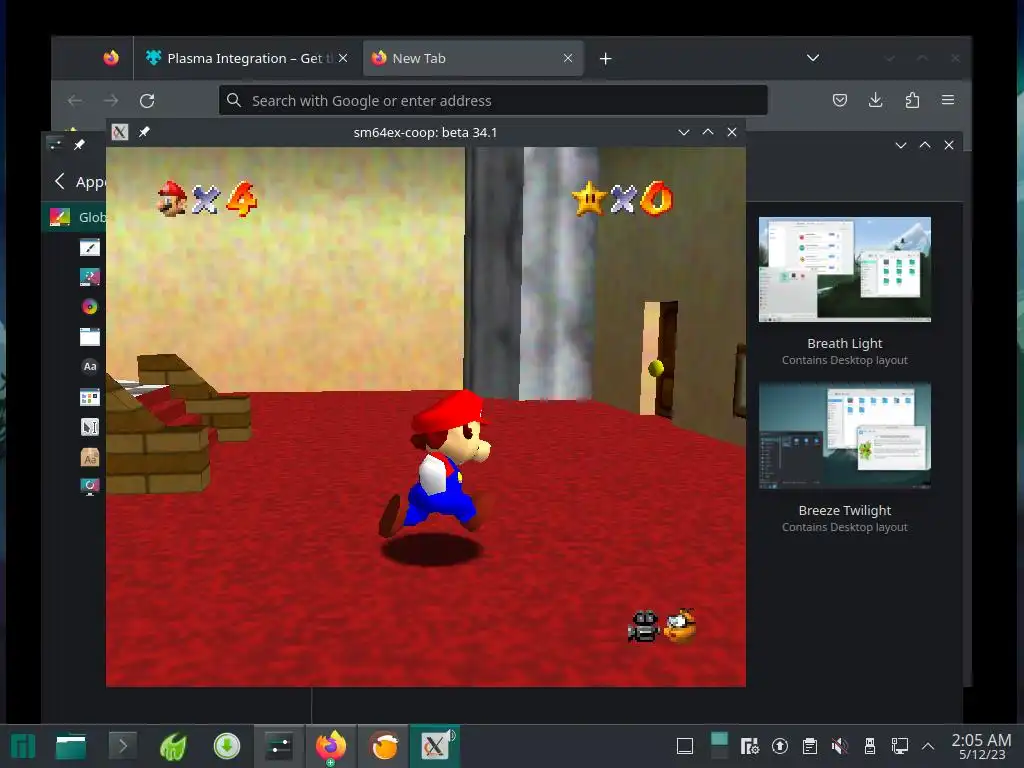
Task: Open the Colors settings icon in sidebar
Action: pyautogui.click(x=89, y=307)
